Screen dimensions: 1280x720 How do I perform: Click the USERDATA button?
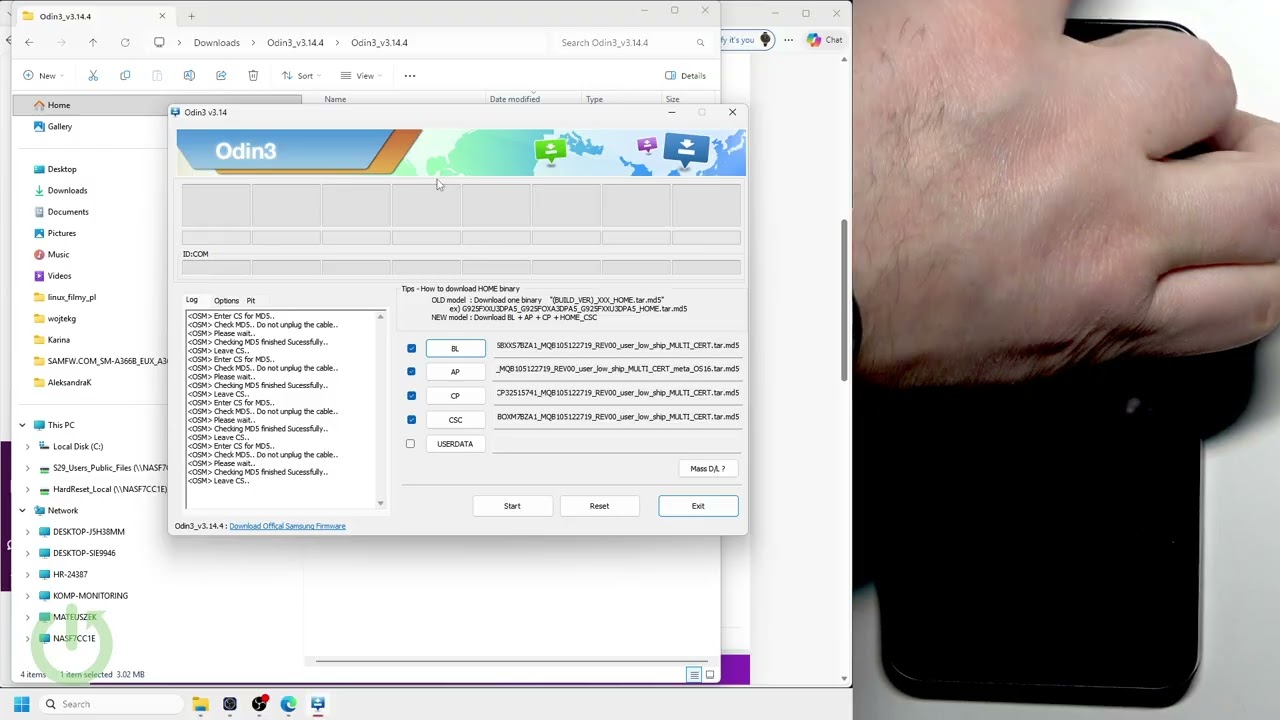[x=455, y=444]
